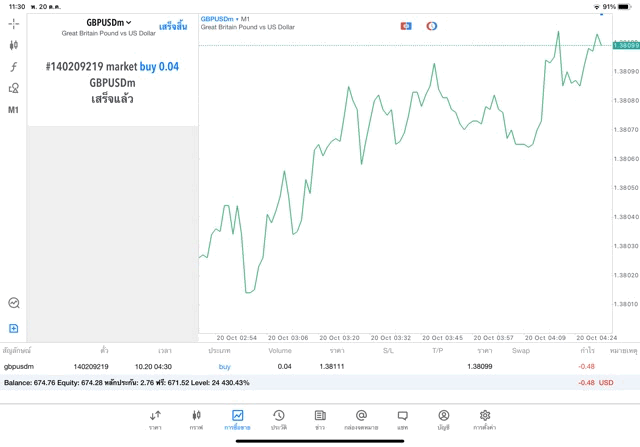Expand the GBPUSDm symbol dropdown

[x=109, y=23]
